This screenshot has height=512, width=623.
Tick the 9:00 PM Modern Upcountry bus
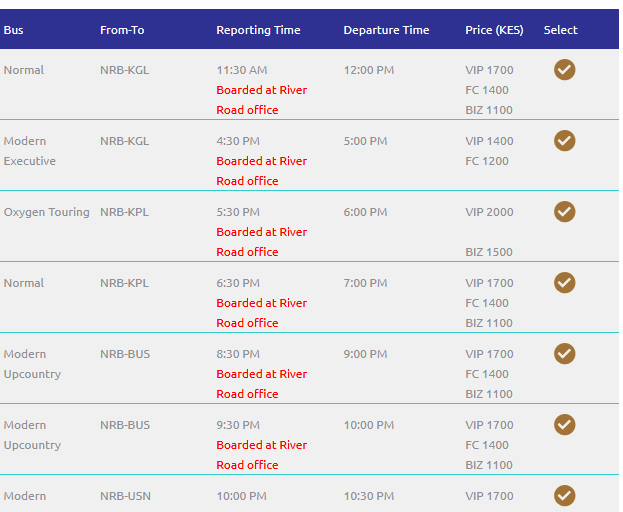[564, 354]
